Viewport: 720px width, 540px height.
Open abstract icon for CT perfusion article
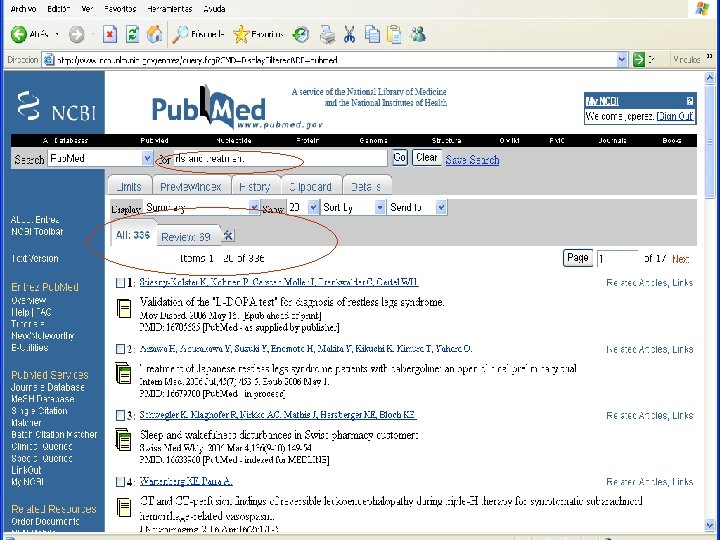pyautogui.click(x=124, y=507)
